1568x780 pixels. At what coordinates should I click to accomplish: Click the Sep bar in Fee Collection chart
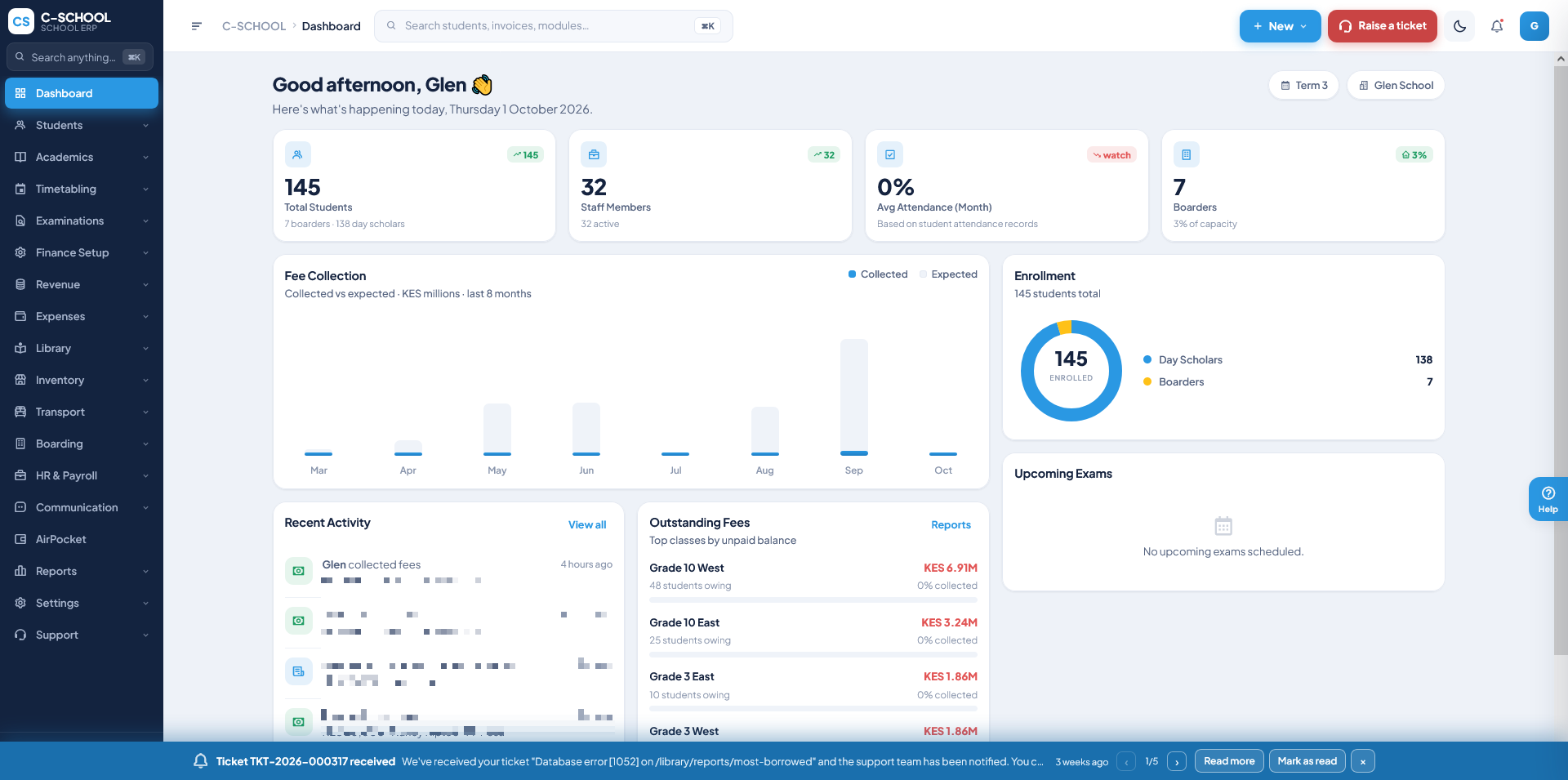[x=854, y=397]
